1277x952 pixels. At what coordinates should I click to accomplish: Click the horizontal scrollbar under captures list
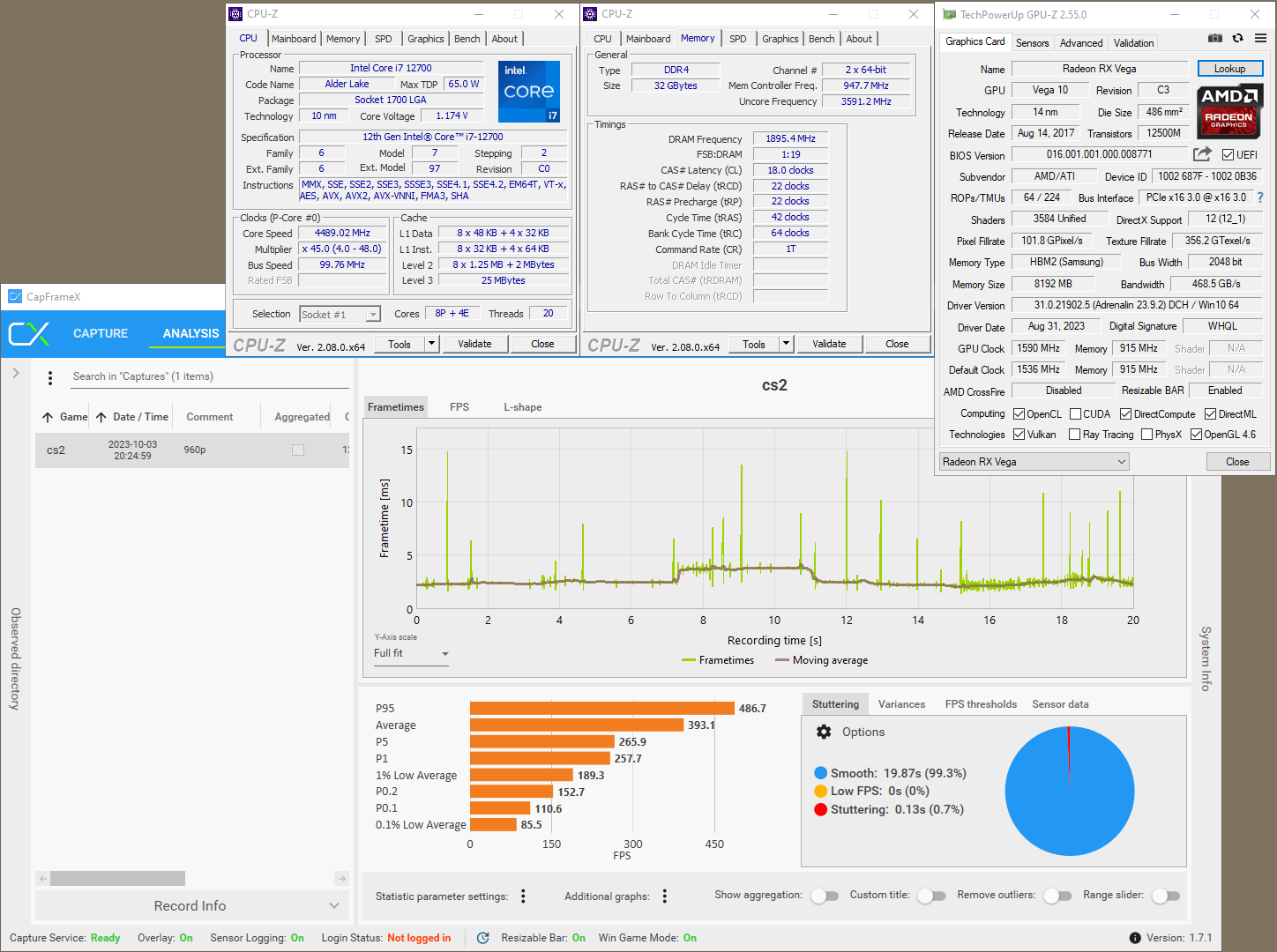(117, 879)
